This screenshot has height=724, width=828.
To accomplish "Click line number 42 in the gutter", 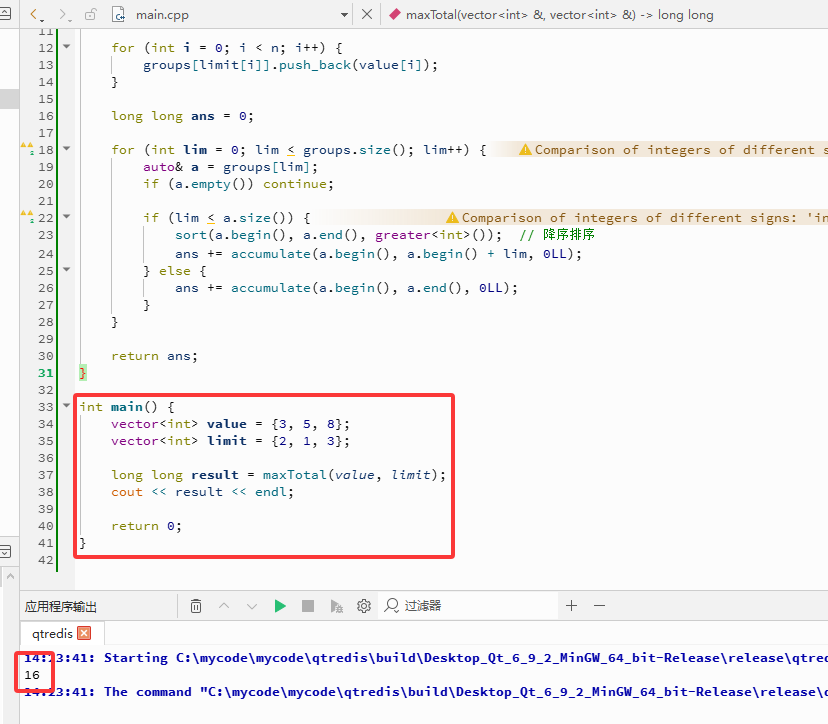I will click(46, 560).
